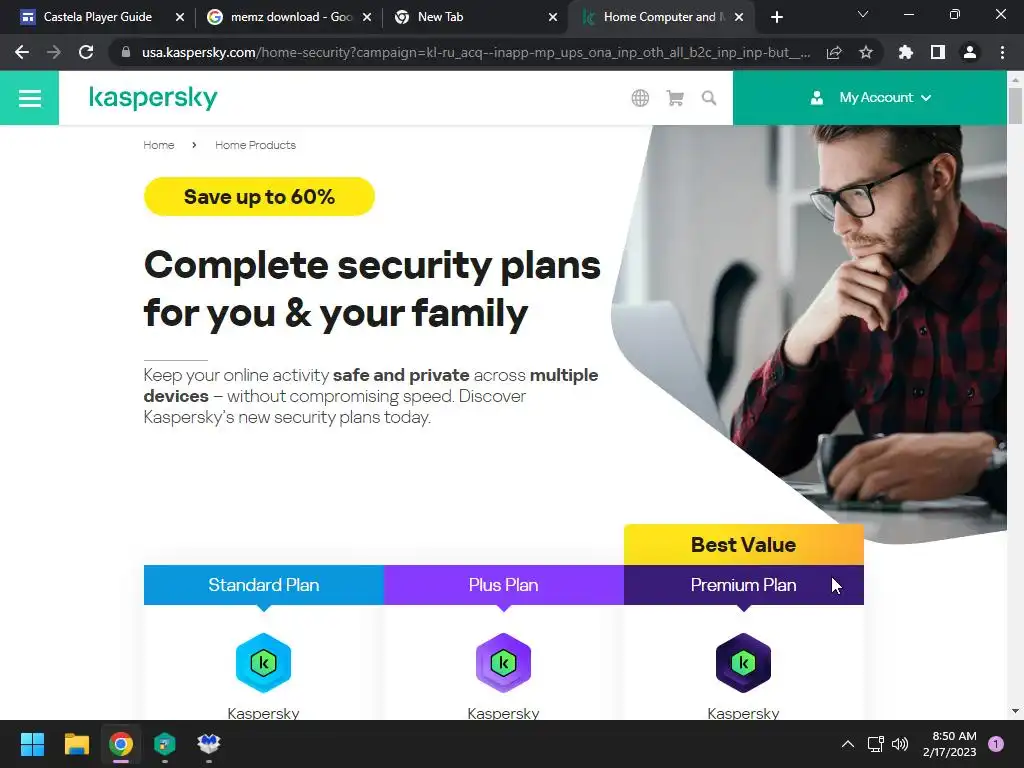Open File Explorer from the taskbar
This screenshot has width=1024, height=768.
(x=76, y=744)
